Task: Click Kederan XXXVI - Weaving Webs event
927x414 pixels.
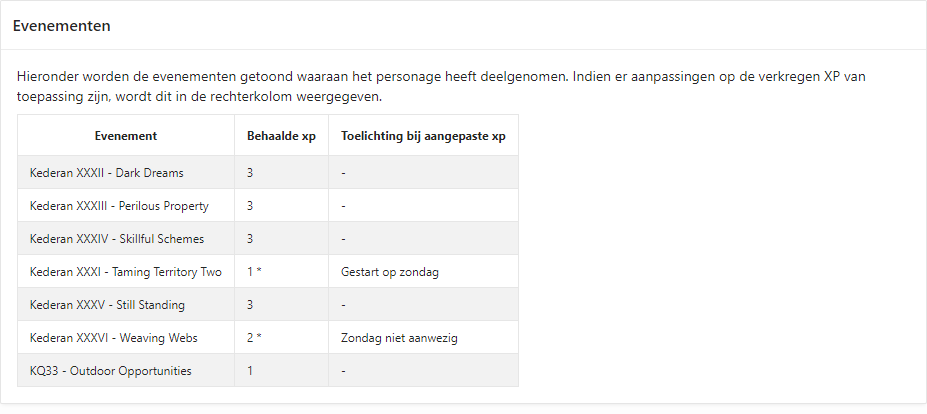Action: tap(114, 338)
